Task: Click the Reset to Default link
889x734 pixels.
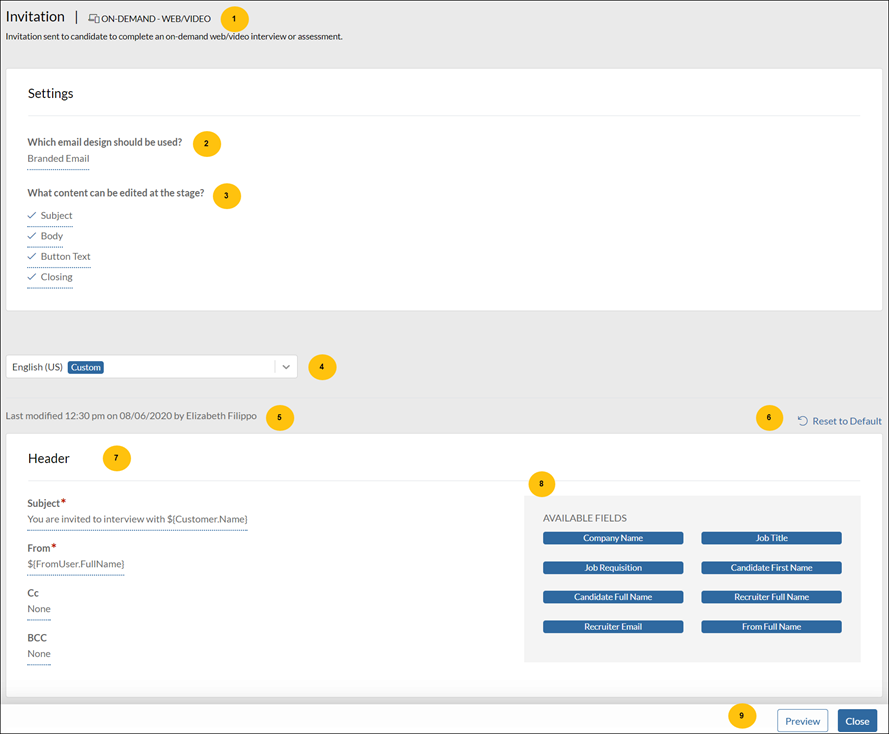Action: click(x=846, y=421)
